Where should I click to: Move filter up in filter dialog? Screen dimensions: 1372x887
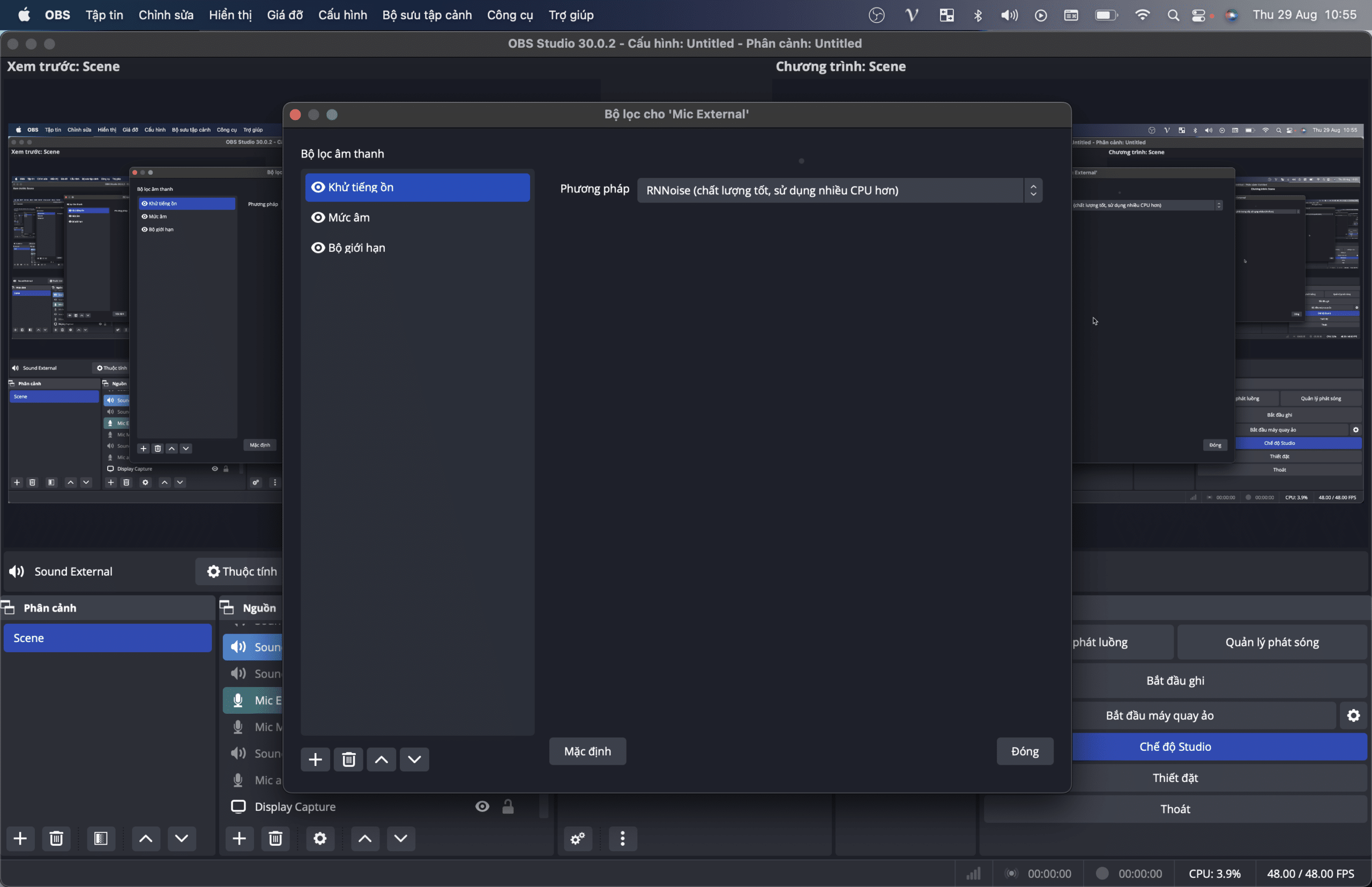[x=381, y=759]
